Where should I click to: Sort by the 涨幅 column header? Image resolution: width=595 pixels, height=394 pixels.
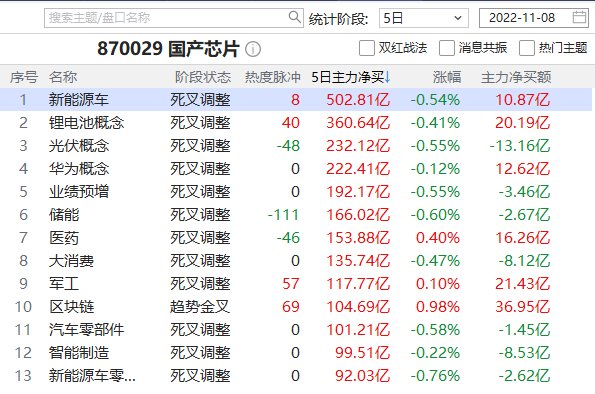(x=447, y=77)
